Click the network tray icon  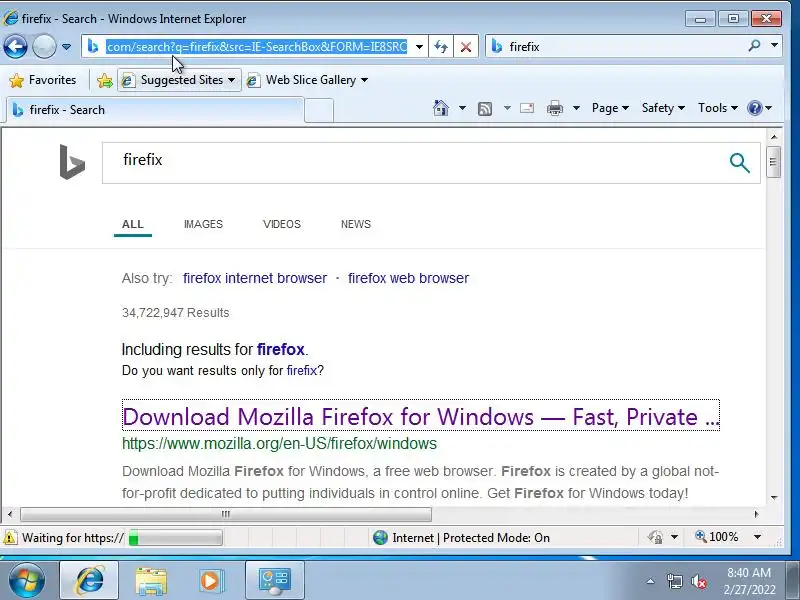pyautogui.click(x=674, y=581)
